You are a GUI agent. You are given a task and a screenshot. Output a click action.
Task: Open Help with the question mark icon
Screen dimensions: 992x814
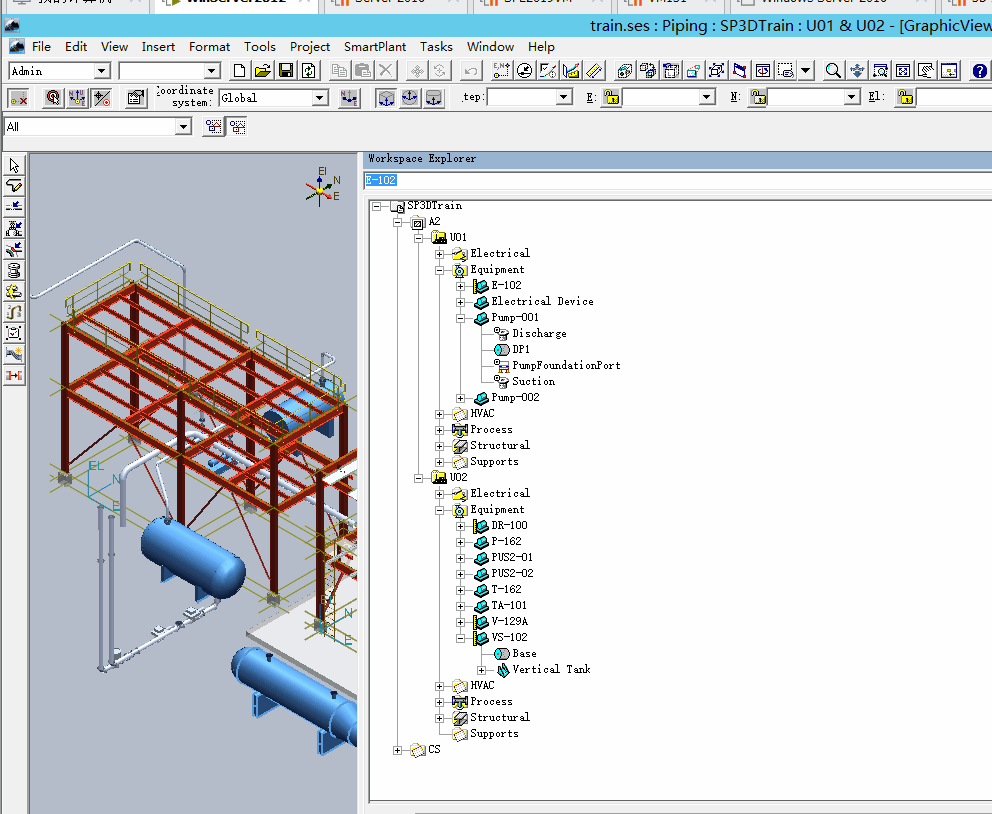click(x=979, y=71)
